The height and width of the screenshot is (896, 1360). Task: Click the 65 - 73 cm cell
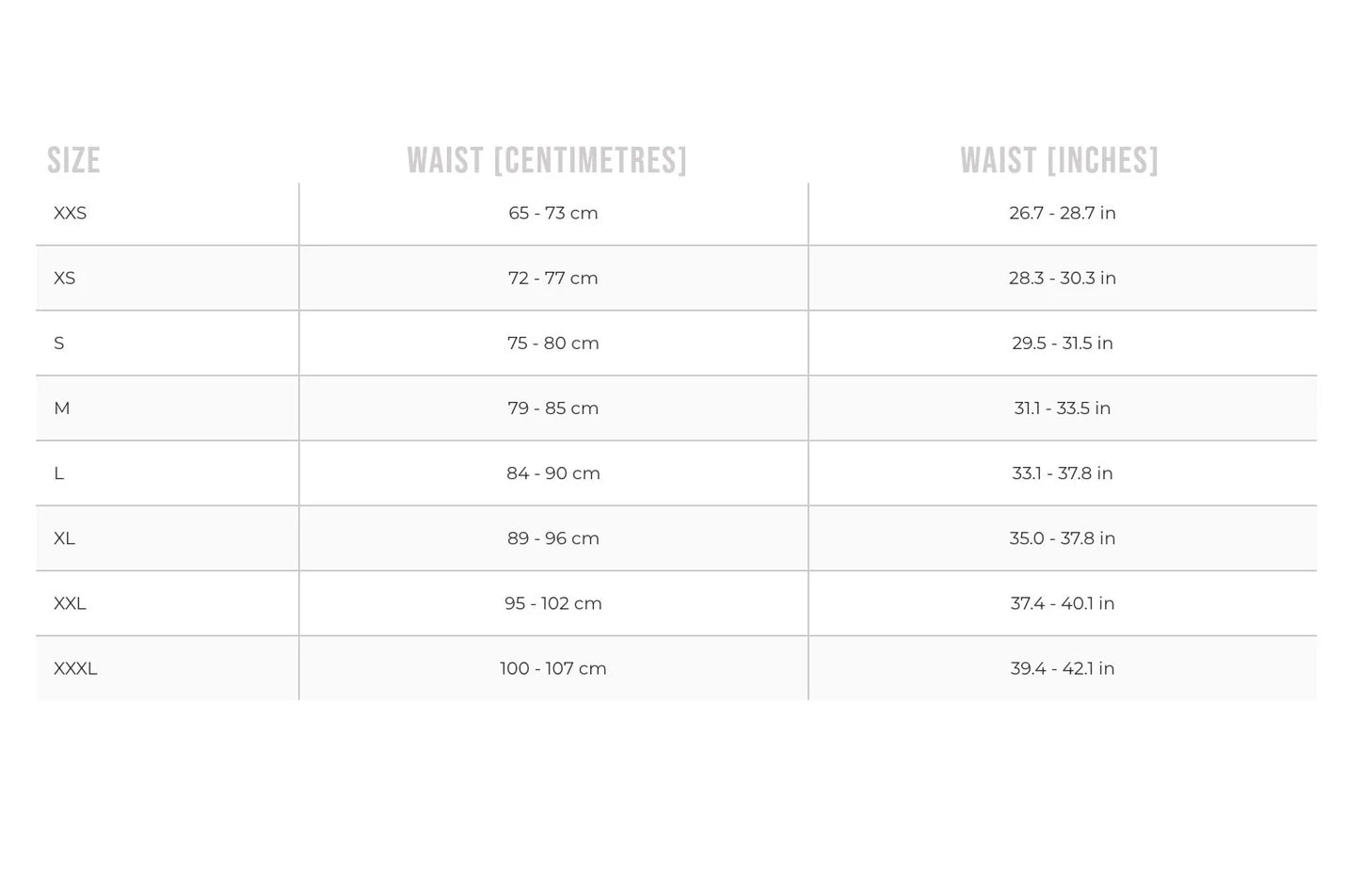click(x=553, y=214)
